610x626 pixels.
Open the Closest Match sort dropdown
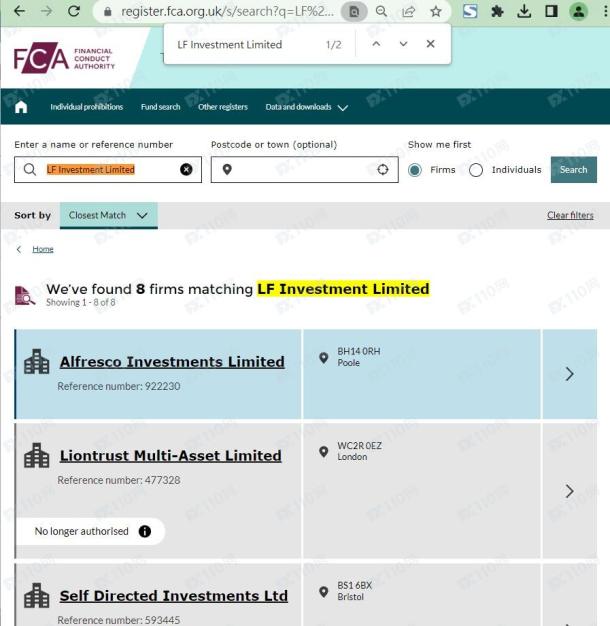(109, 215)
